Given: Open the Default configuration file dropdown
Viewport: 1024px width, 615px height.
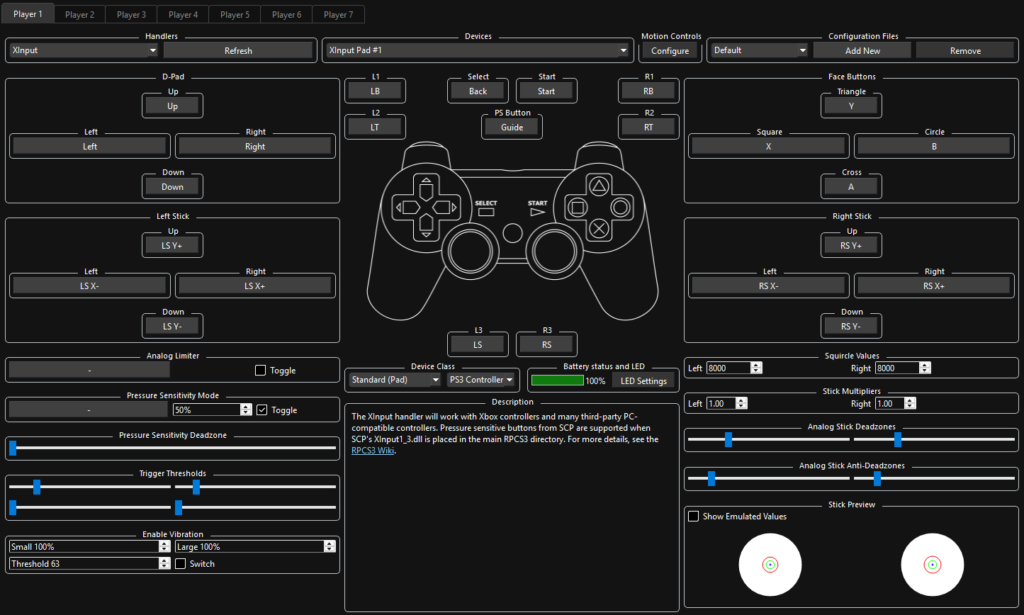Looking at the screenshot, I should pos(760,50).
